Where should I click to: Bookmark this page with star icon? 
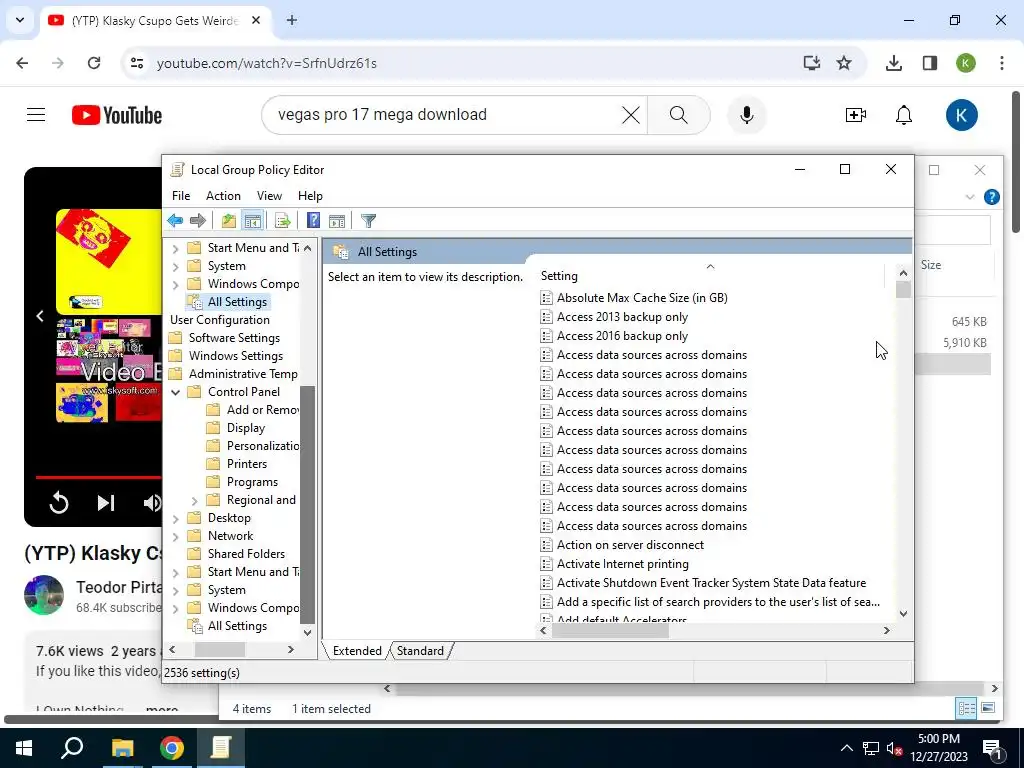click(844, 63)
